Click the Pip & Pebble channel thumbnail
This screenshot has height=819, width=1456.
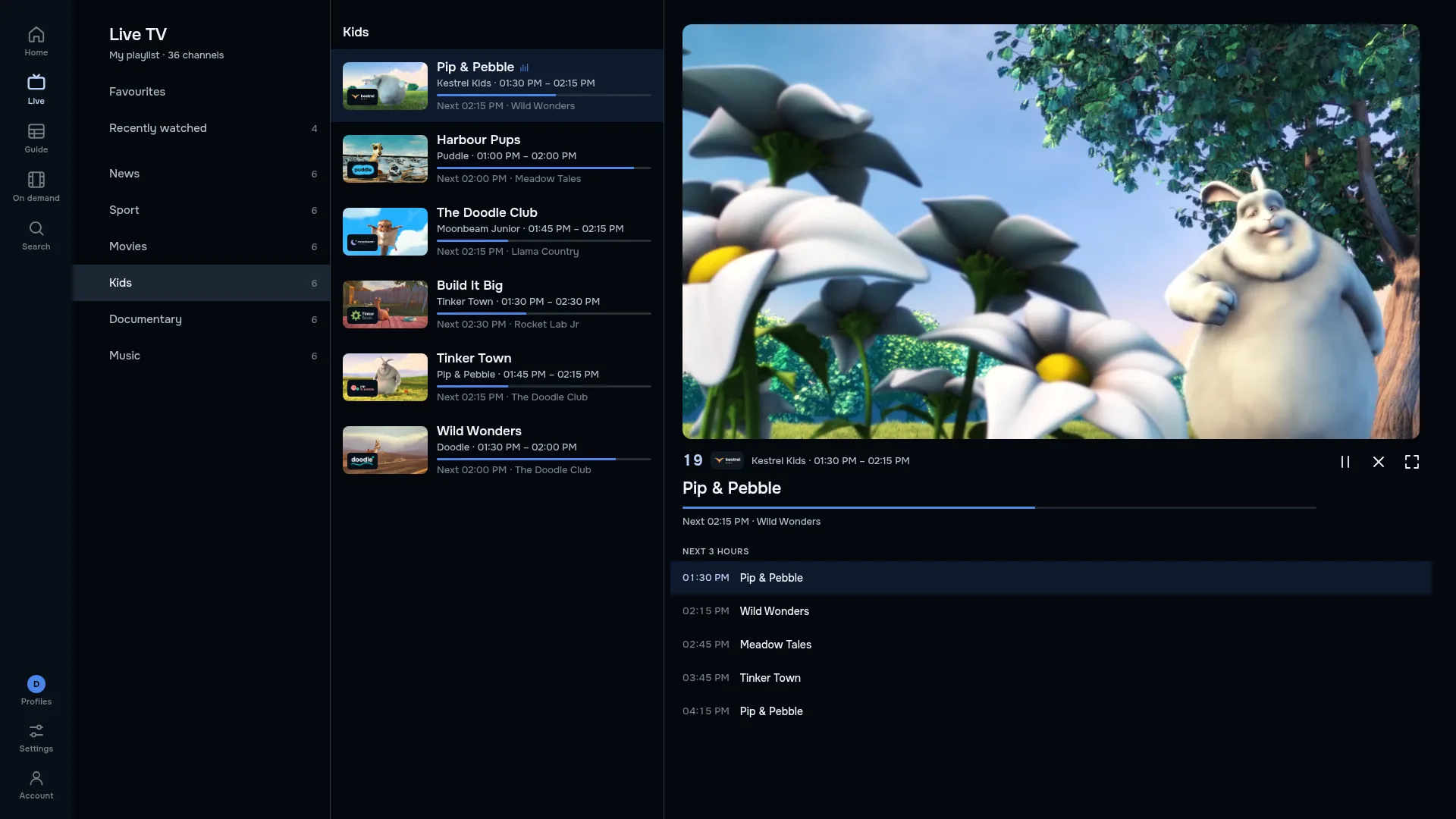point(384,86)
